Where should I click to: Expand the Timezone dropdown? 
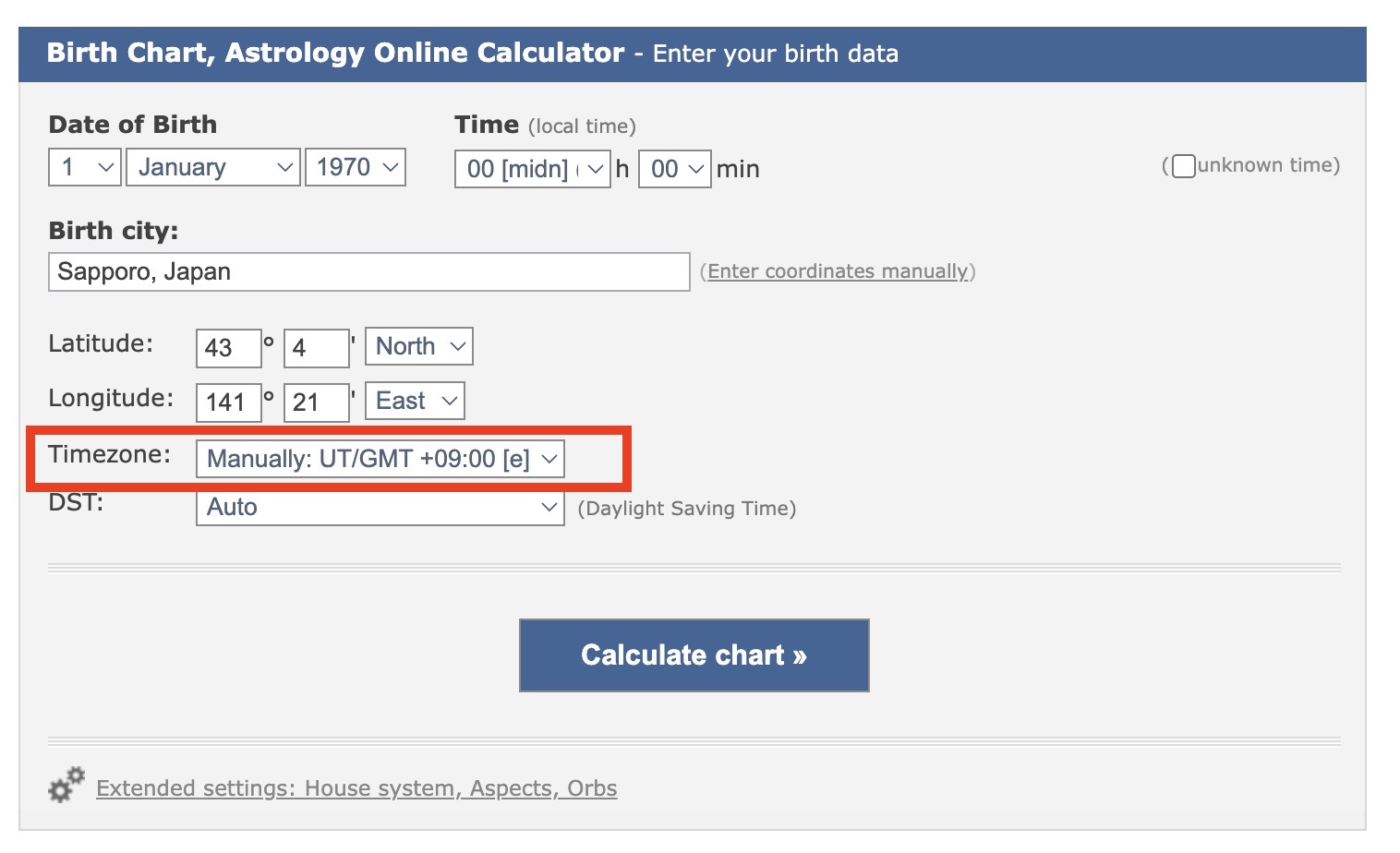380,459
